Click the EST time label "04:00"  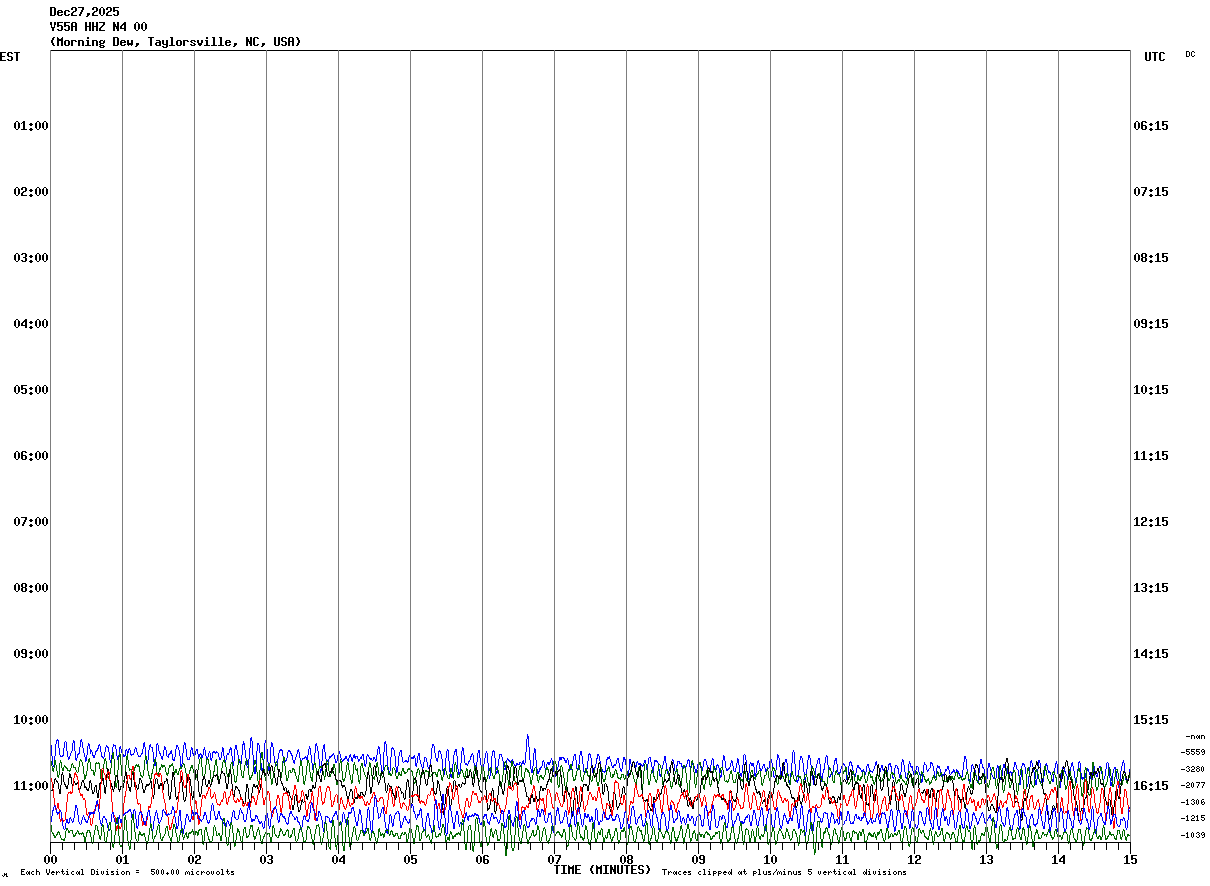coord(31,324)
